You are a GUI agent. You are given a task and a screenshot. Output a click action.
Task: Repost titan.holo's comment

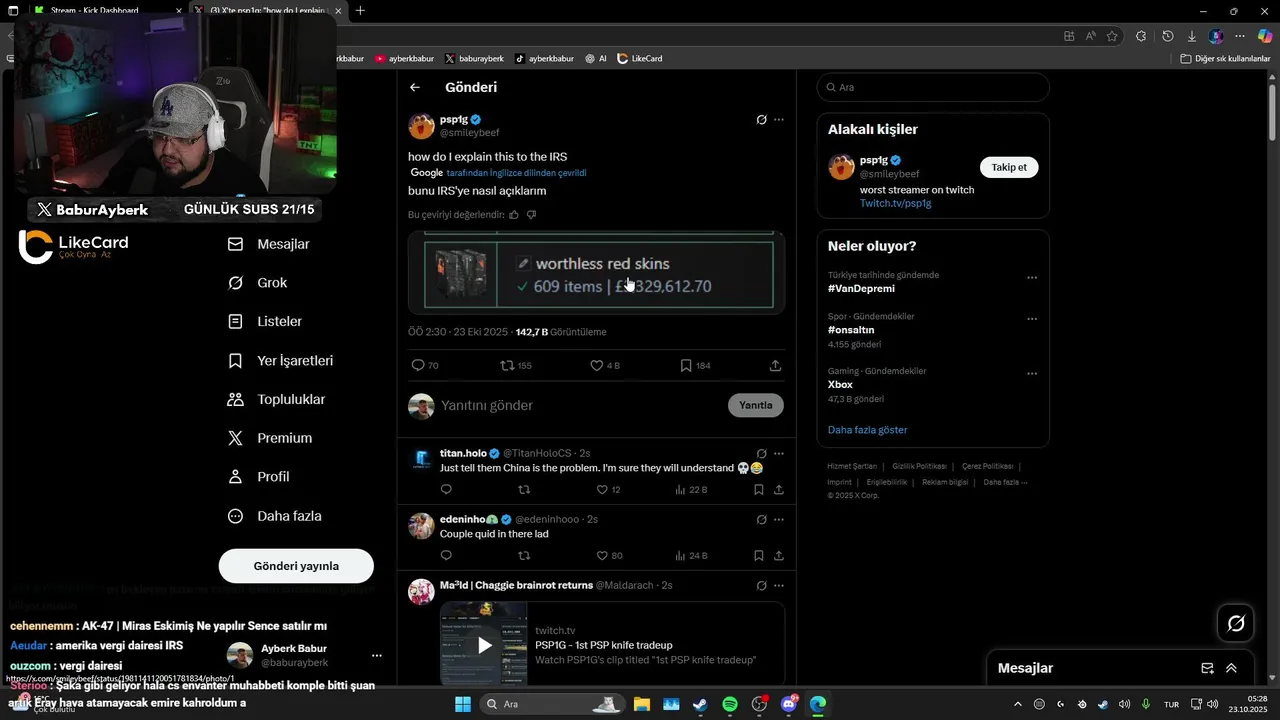[x=524, y=490]
